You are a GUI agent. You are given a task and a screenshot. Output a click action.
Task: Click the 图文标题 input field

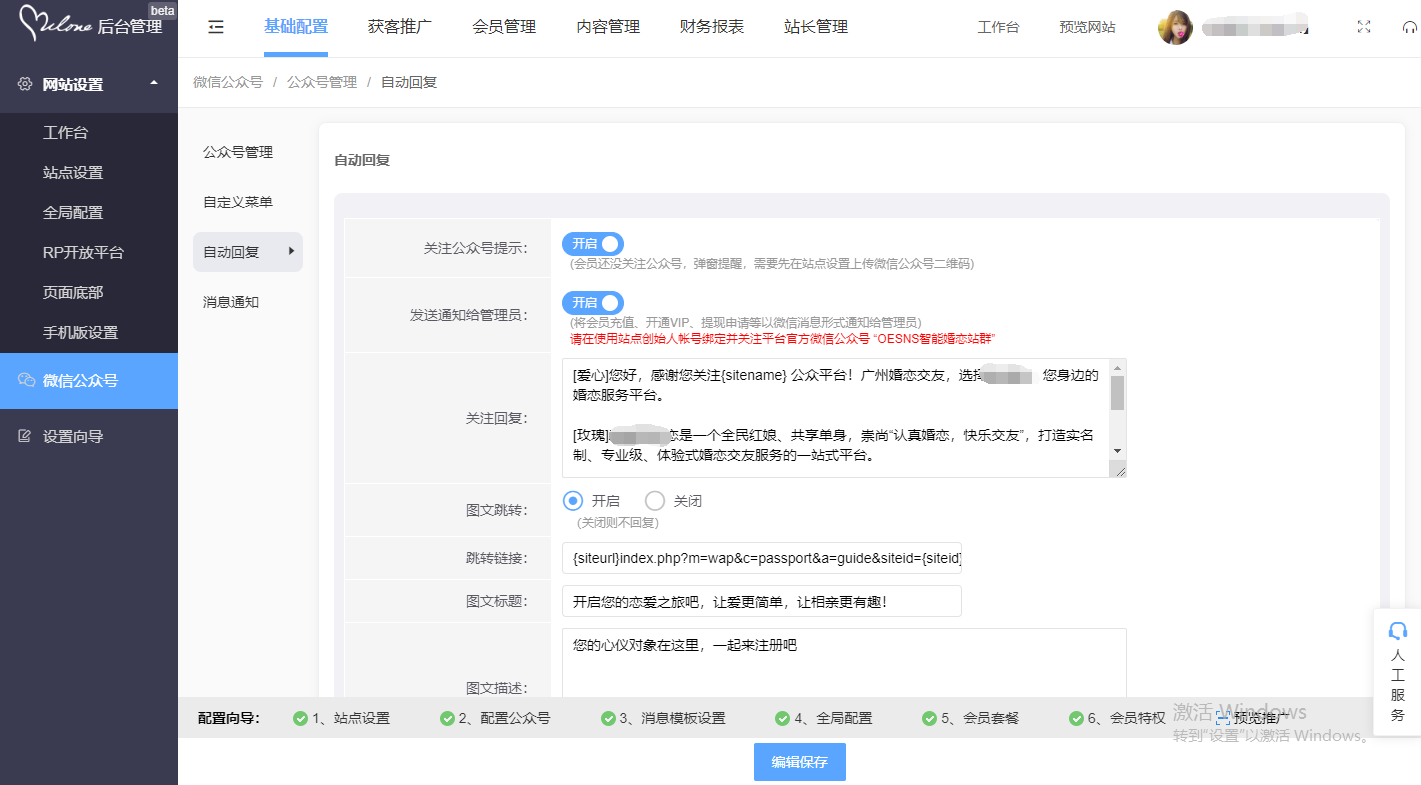pos(762,602)
